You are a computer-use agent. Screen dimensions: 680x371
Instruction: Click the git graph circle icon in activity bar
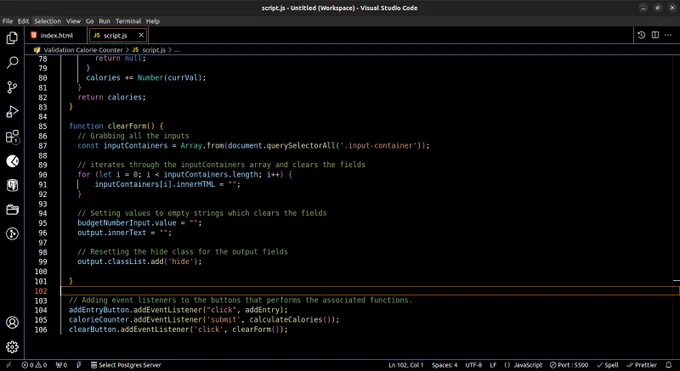(12, 234)
